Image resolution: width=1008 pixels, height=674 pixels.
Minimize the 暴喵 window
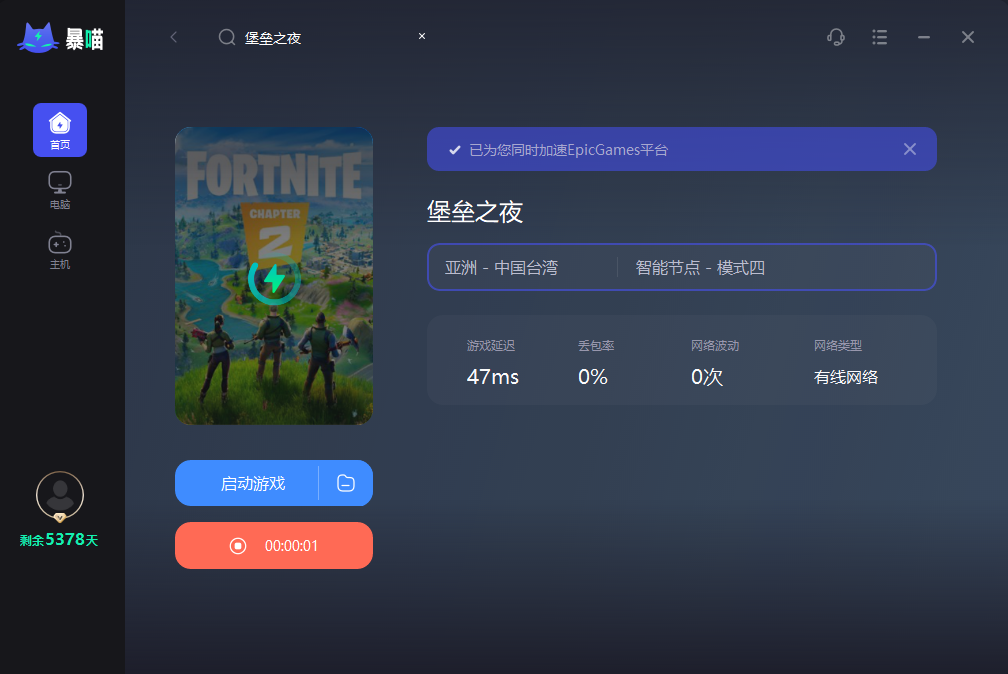coord(924,37)
